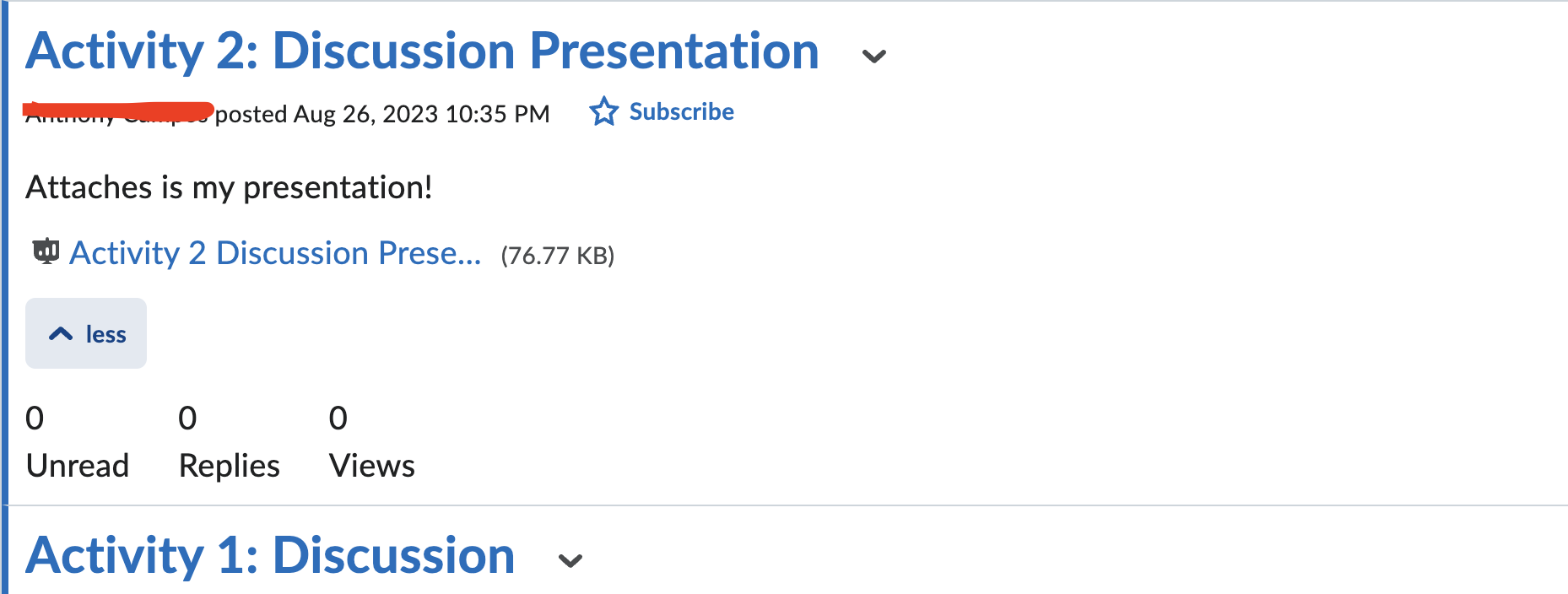Click the Replies count label

point(230,466)
